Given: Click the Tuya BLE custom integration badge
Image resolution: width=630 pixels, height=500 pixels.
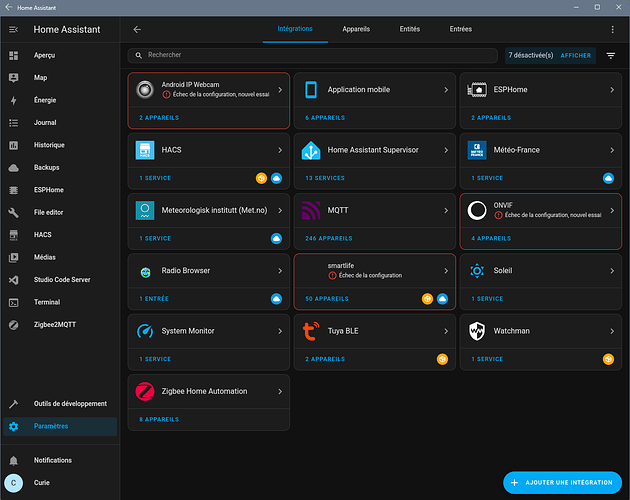Looking at the screenshot, I should pos(442,359).
